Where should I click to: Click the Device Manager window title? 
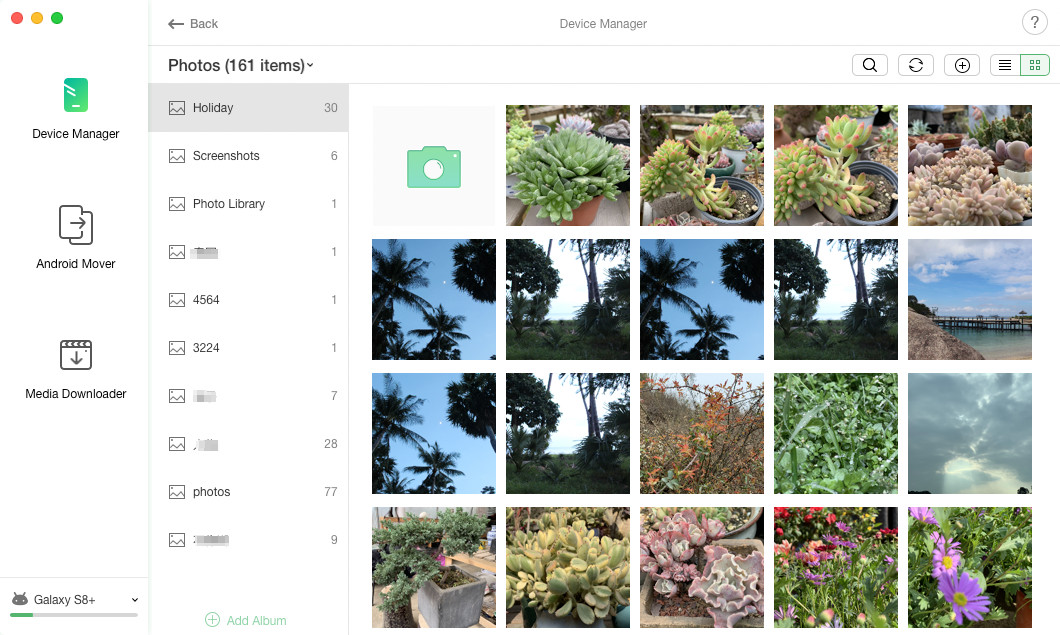tap(603, 24)
